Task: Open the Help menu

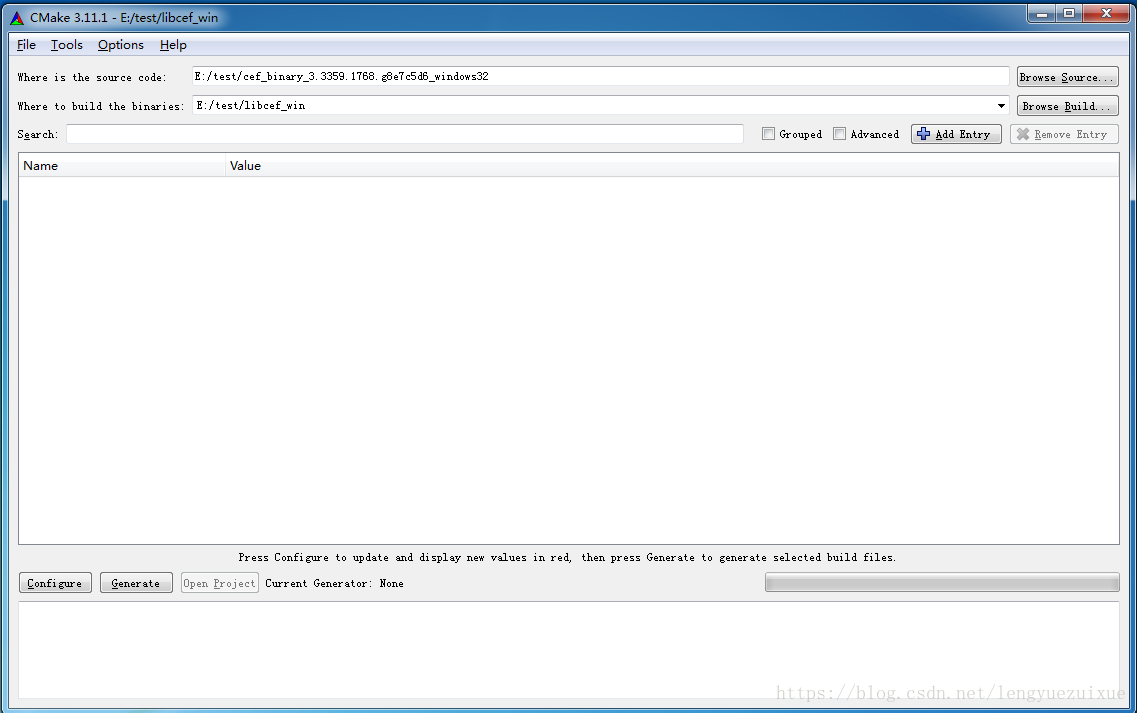Action: [x=173, y=45]
